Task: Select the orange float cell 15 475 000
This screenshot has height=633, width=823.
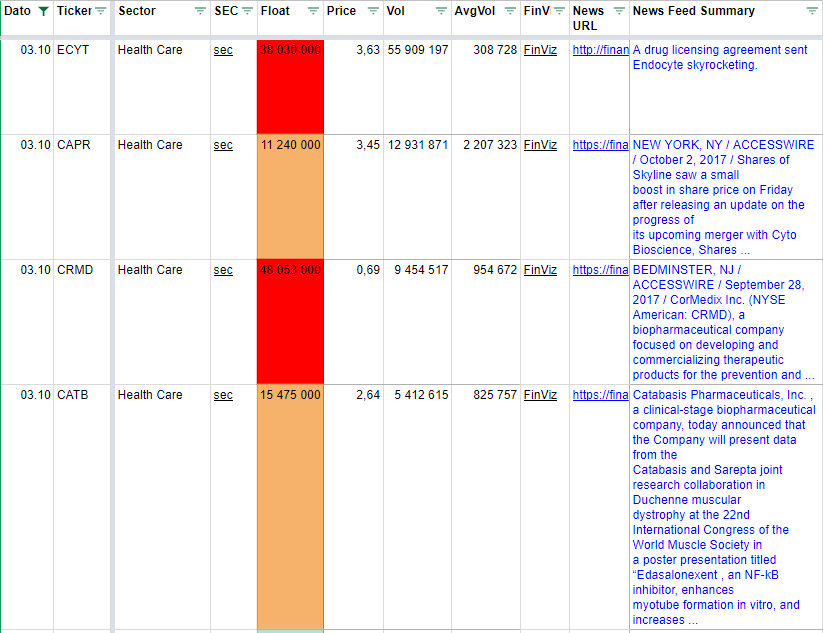Action: 290,508
